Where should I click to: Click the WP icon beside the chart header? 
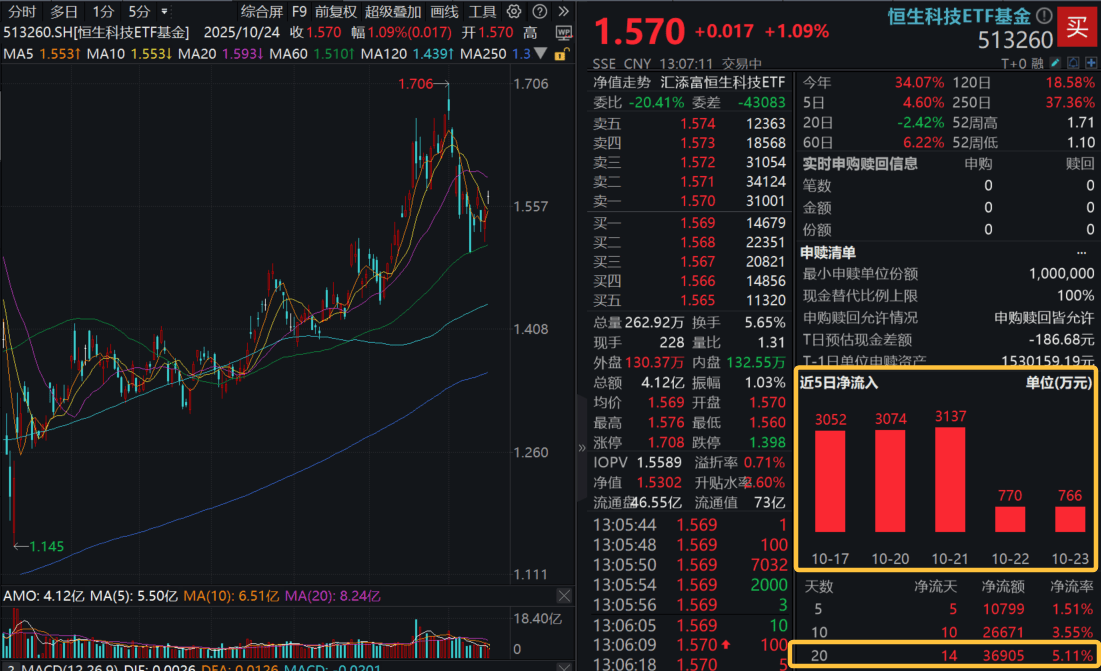(x=563, y=32)
